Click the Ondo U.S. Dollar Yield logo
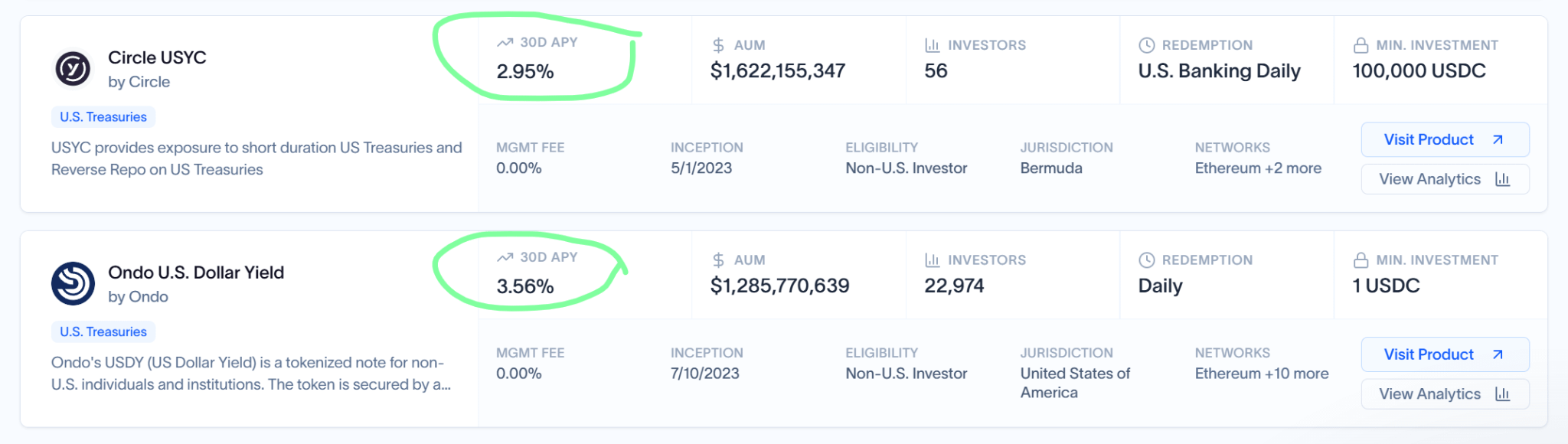The height and width of the screenshot is (444, 1568). click(x=73, y=284)
